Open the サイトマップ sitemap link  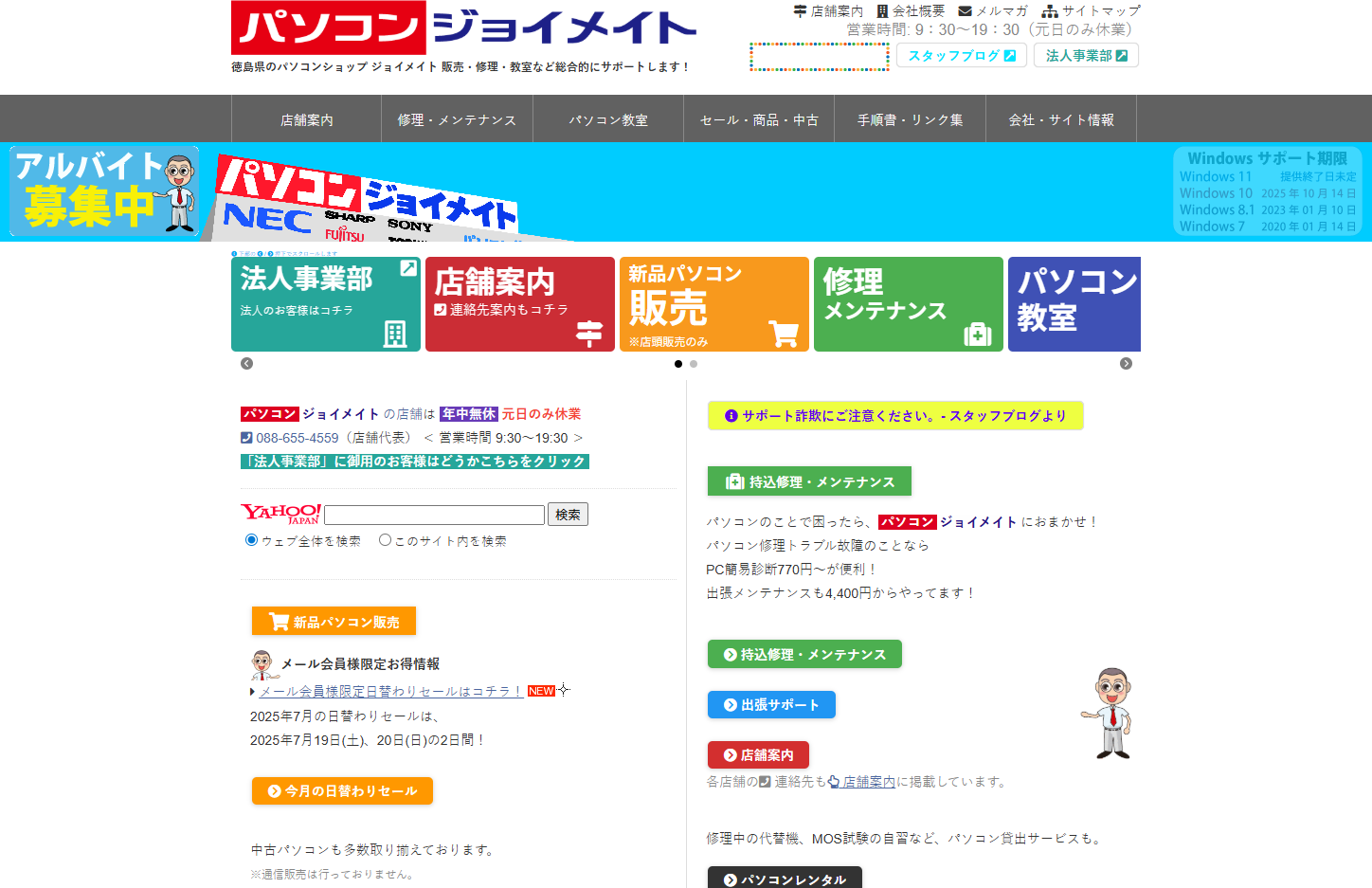1091,11
